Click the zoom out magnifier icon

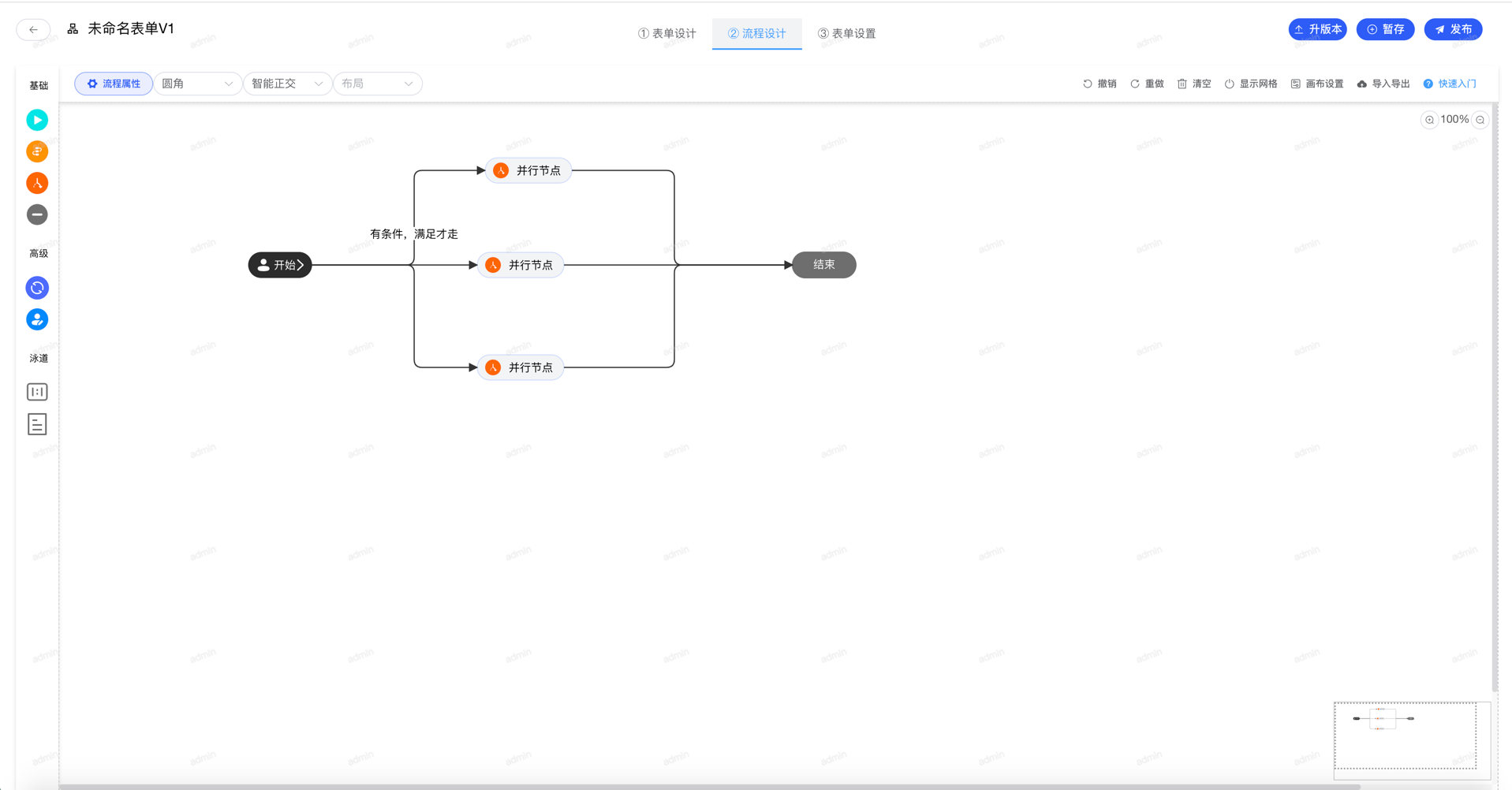click(1480, 120)
